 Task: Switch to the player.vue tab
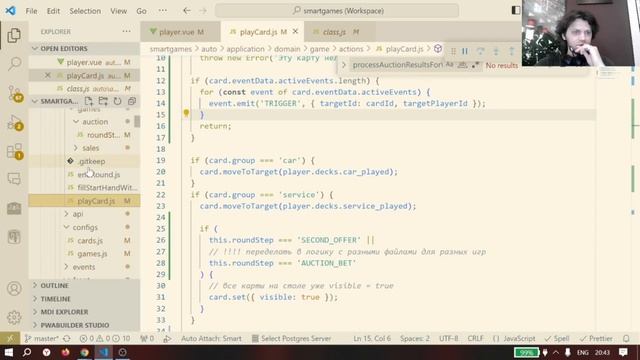click(x=176, y=32)
